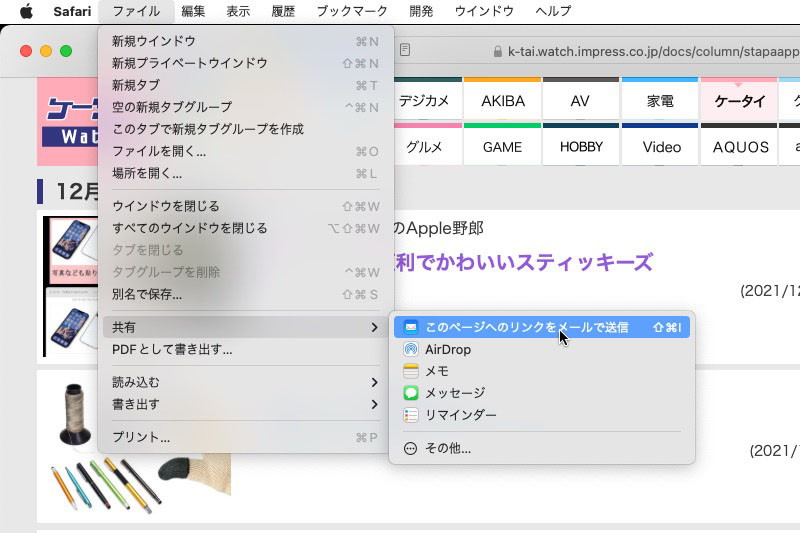Click the その他 ellipsis icon
Image resolution: width=800 pixels, height=533 pixels.
410,448
